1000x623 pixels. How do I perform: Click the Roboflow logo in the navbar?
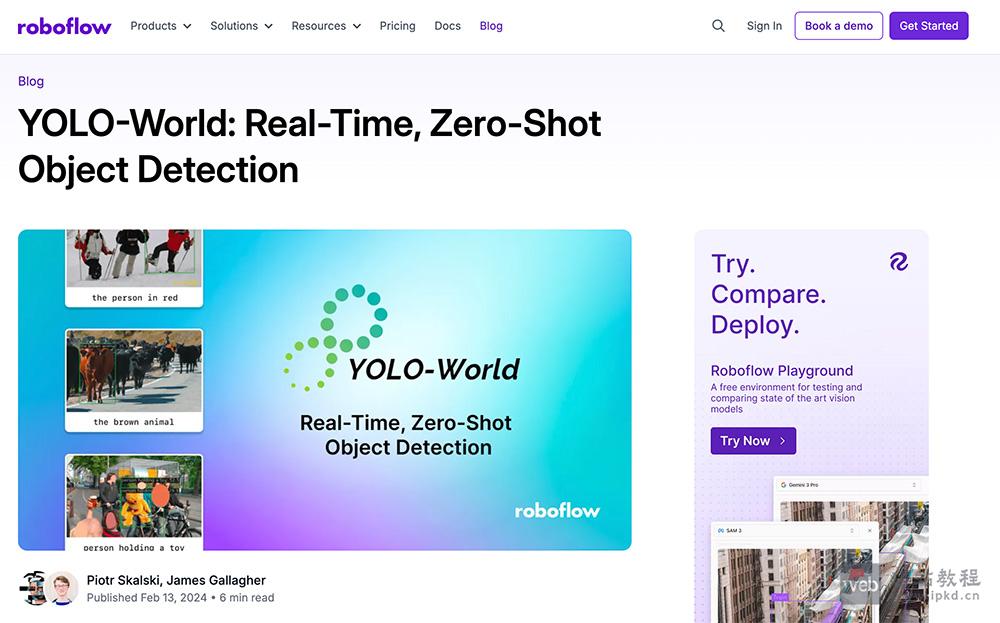(63, 26)
